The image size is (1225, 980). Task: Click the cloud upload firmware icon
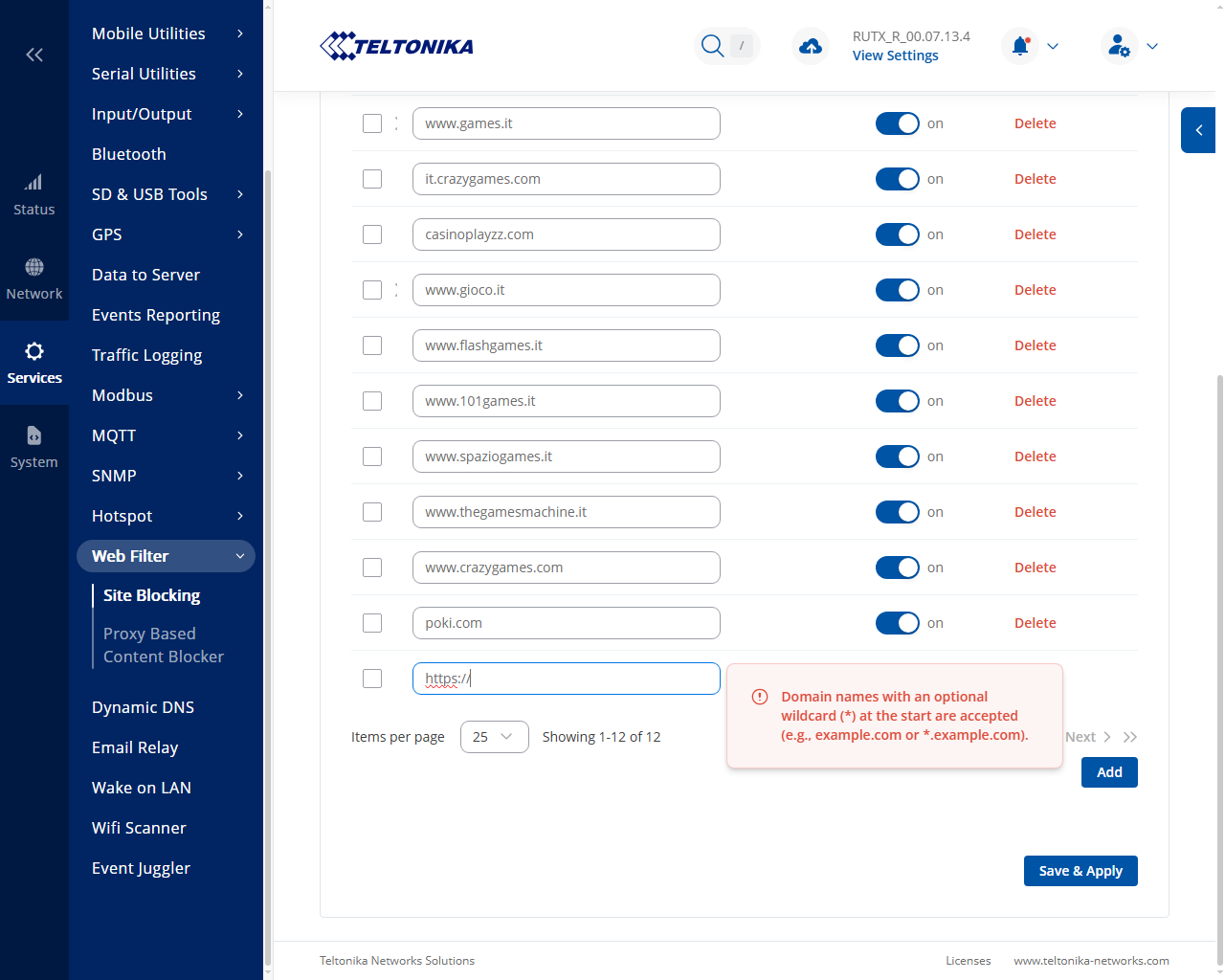pyautogui.click(x=811, y=46)
